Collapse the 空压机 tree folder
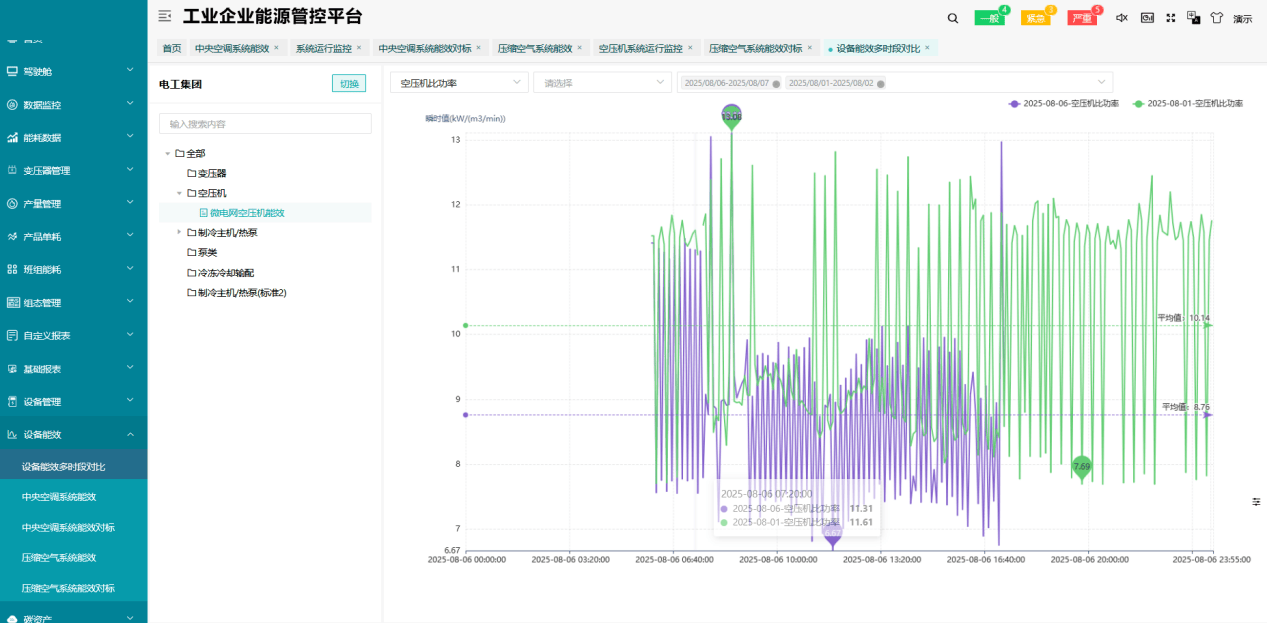1267x623 pixels. 179,193
